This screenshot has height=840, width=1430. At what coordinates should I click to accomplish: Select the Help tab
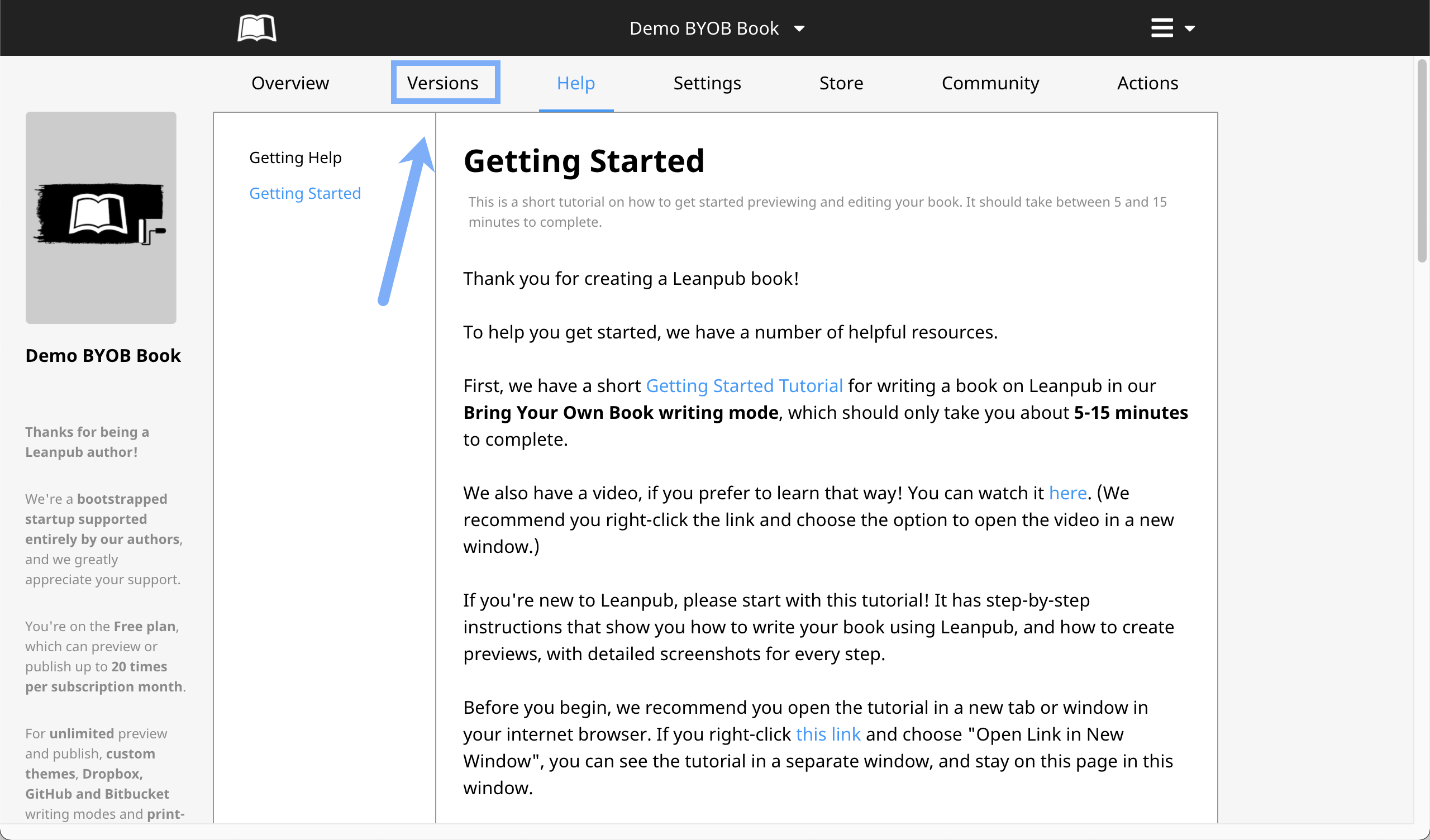tap(575, 83)
